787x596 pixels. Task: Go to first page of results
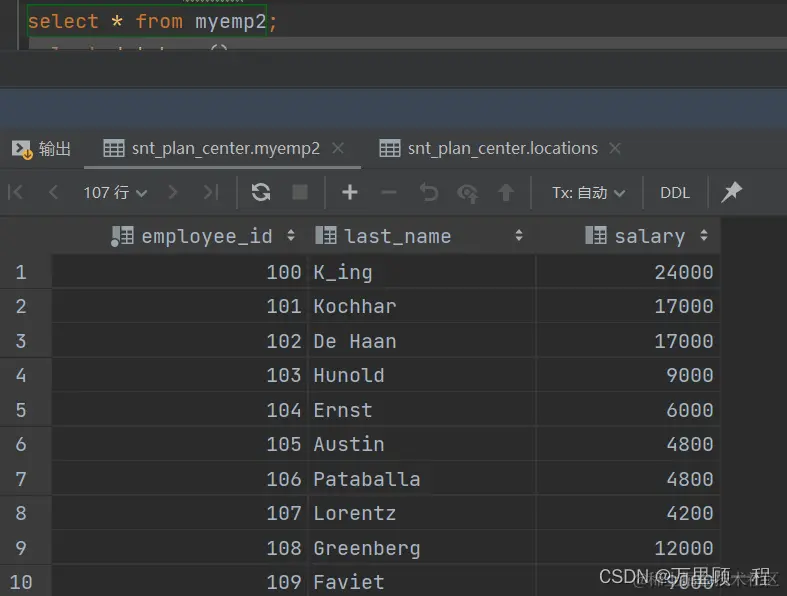tap(16, 192)
